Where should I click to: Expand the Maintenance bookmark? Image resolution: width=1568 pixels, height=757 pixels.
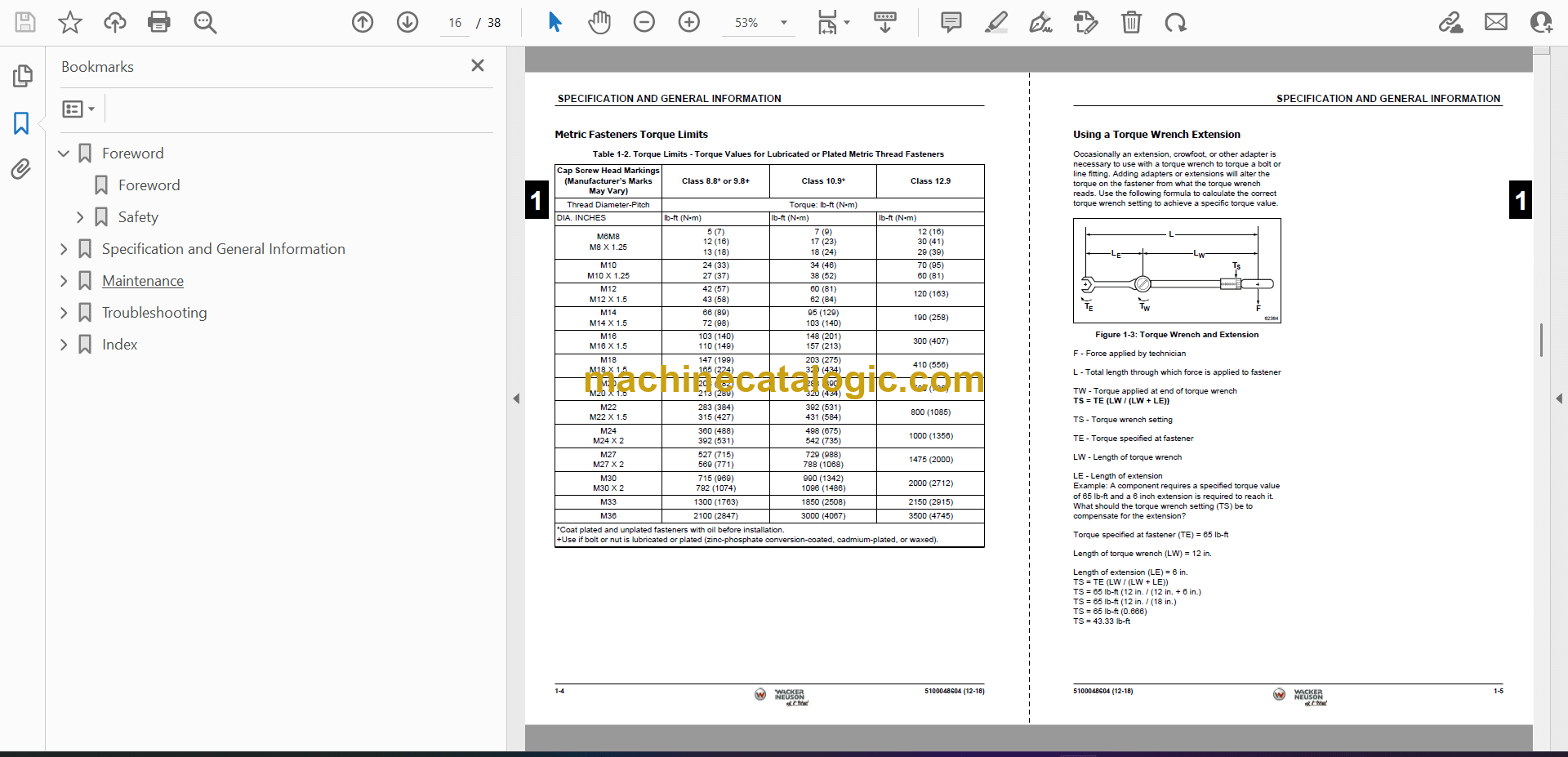pyautogui.click(x=64, y=281)
